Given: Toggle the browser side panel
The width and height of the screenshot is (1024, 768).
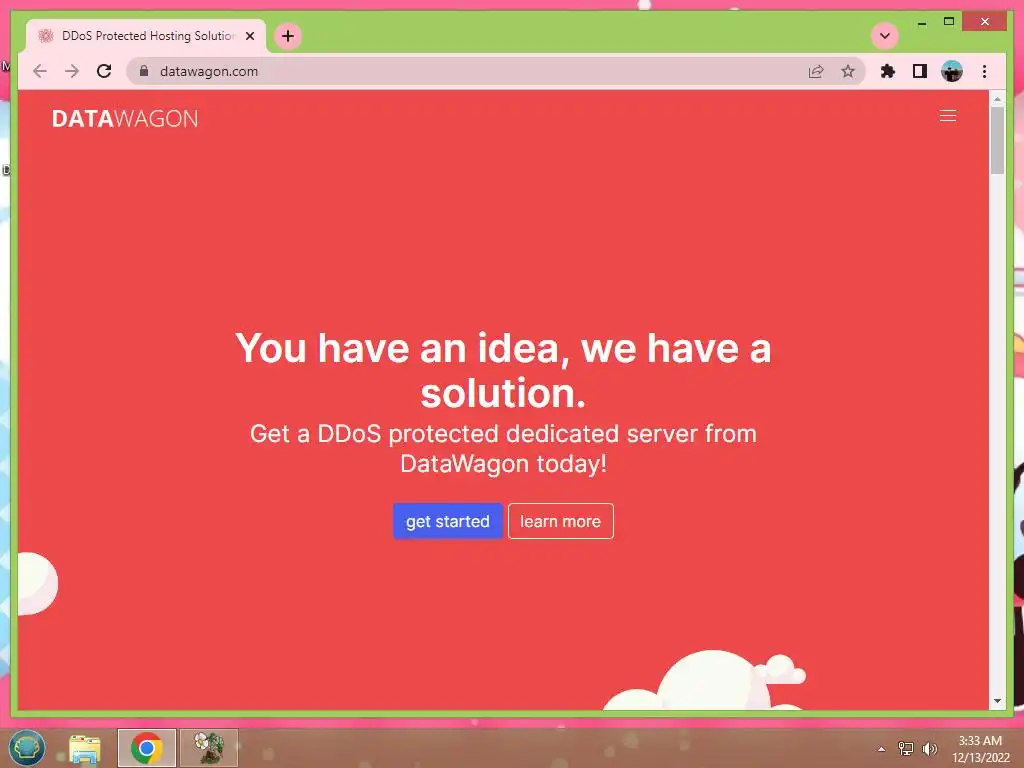Looking at the screenshot, I should 920,71.
